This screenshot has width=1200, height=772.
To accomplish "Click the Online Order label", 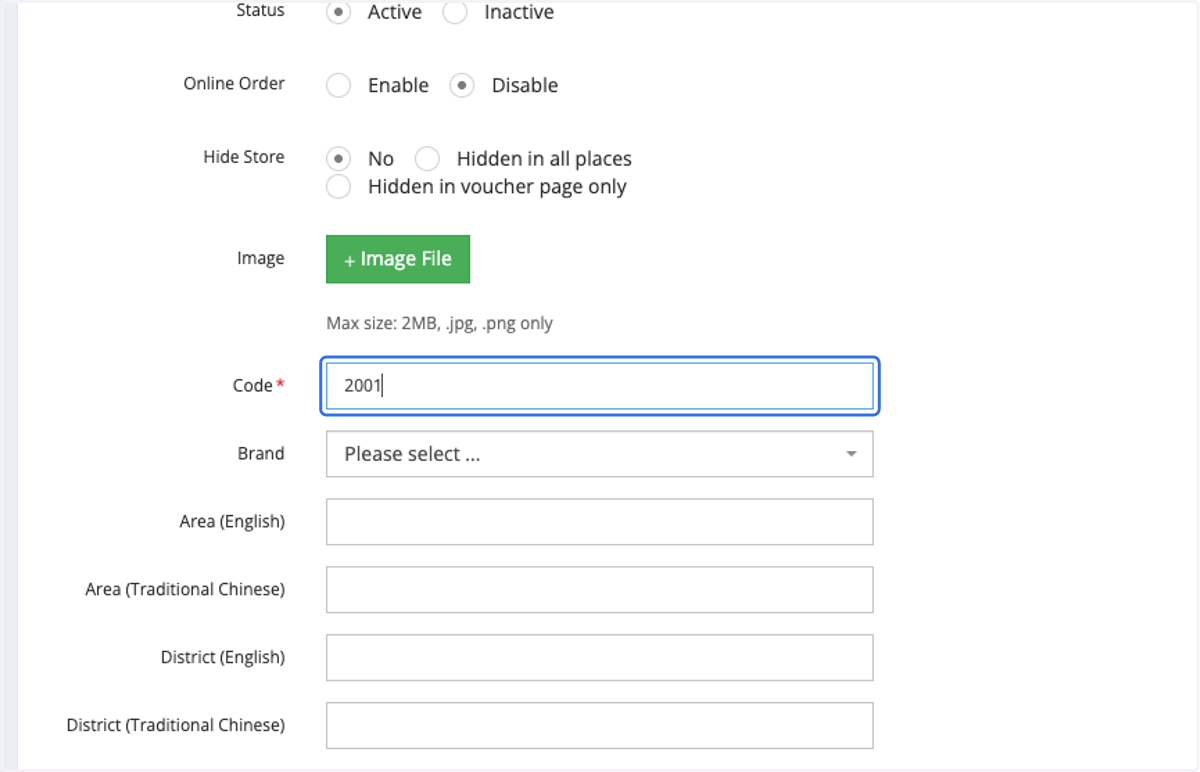I will tap(234, 84).
